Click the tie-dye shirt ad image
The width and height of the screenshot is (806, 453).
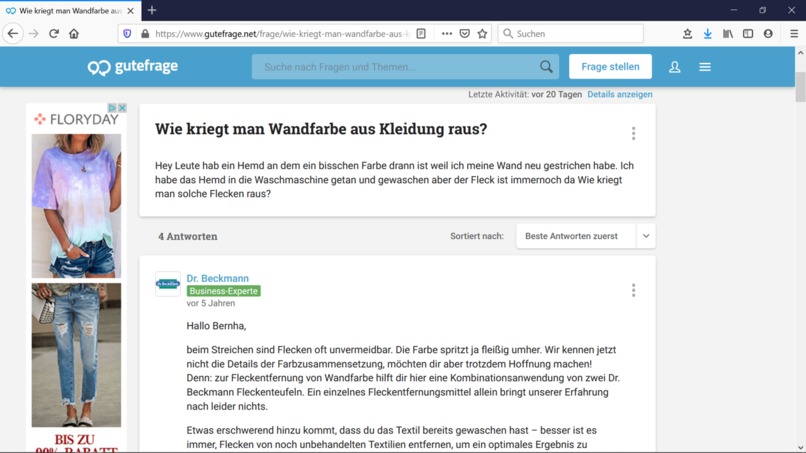(x=76, y=206)
